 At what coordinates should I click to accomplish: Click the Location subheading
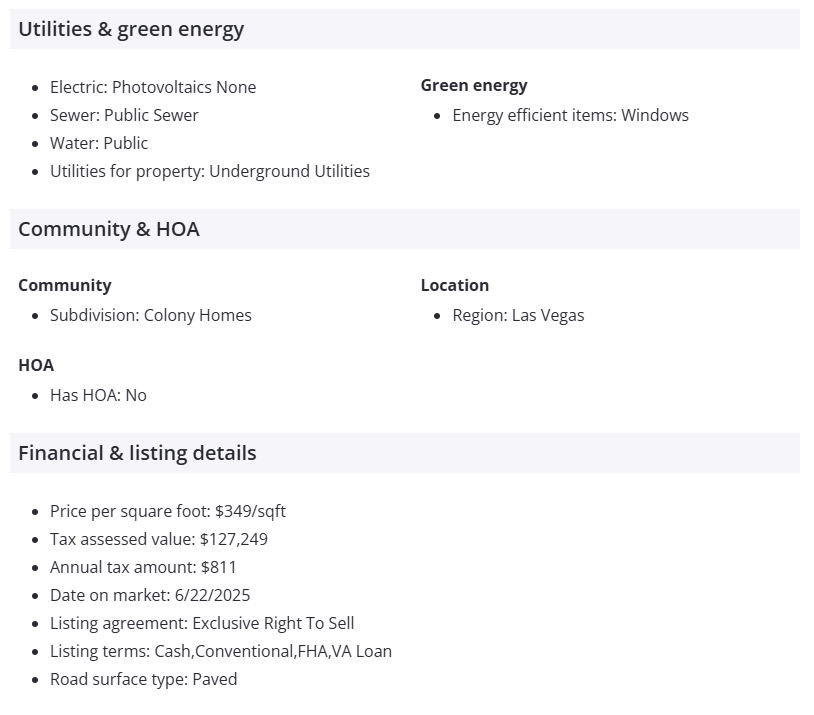(455, 285)
